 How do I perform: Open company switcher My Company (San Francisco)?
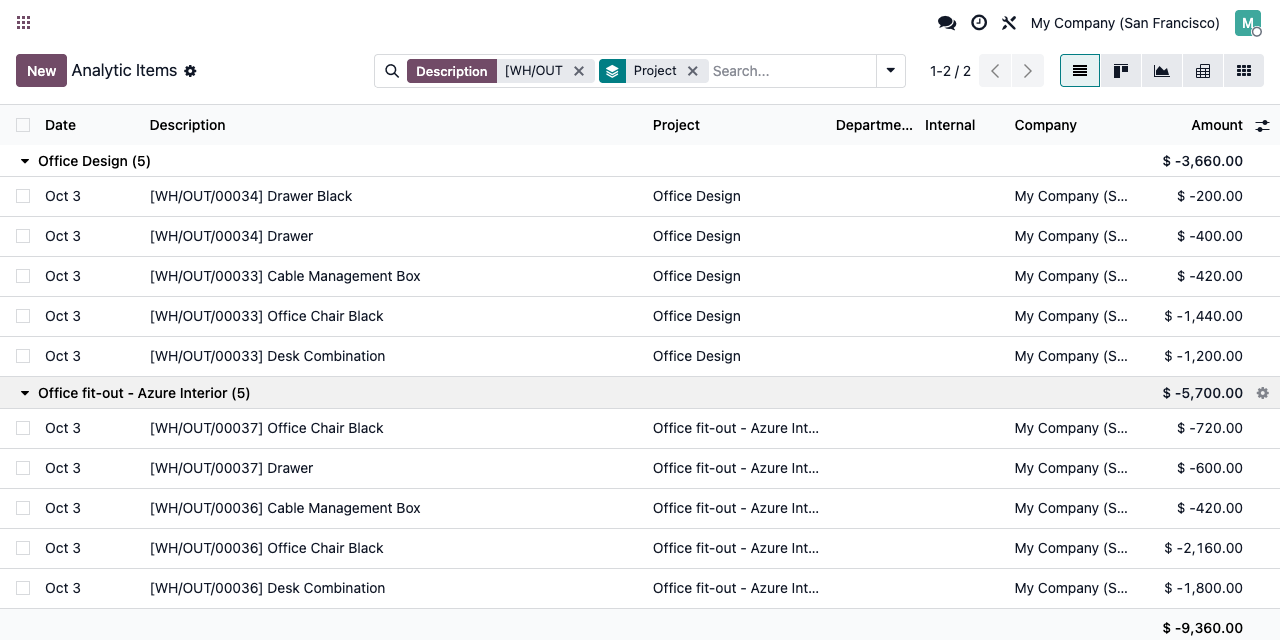1125,23
